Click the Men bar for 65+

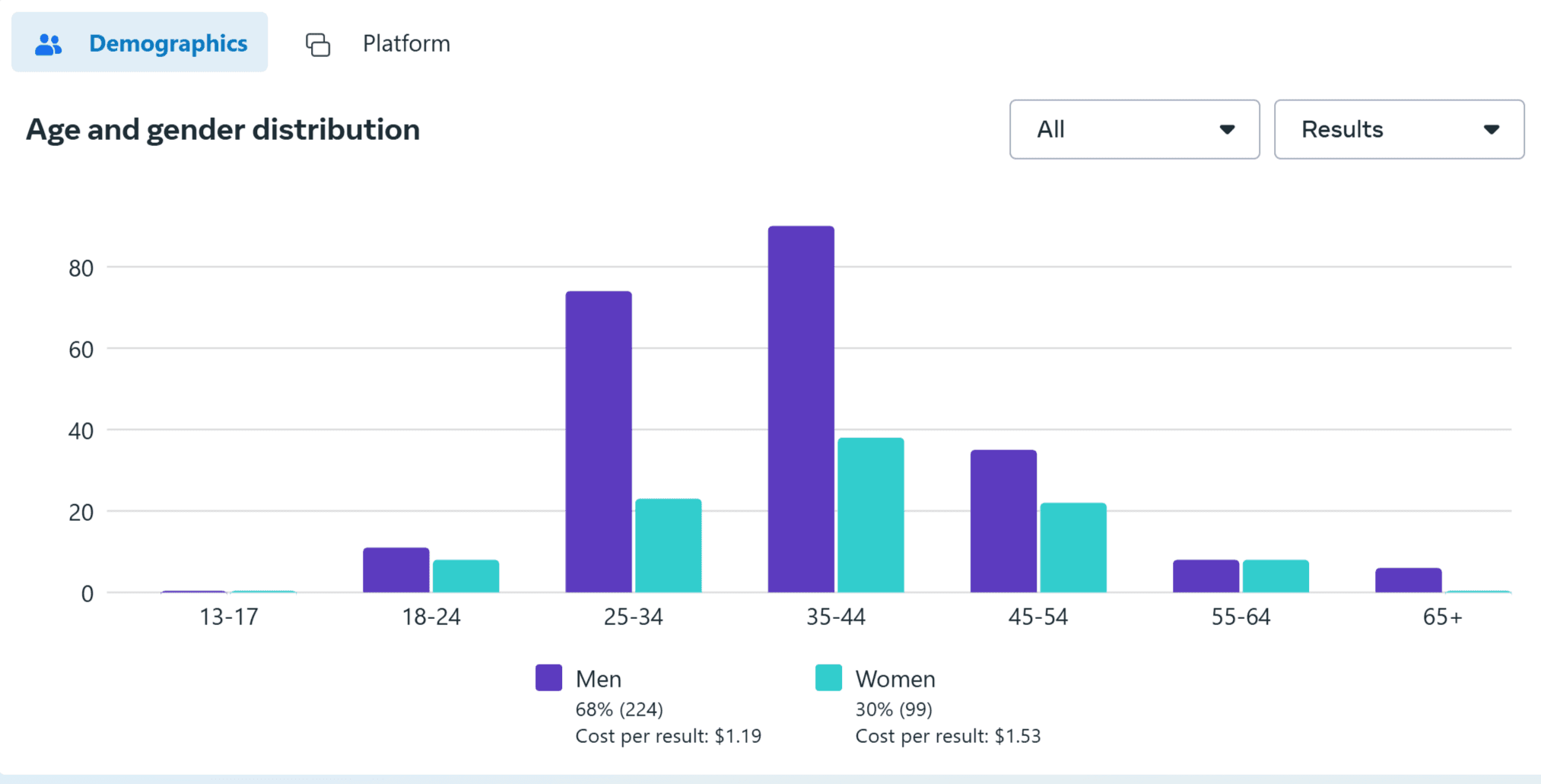click(x=1408, y=579)
